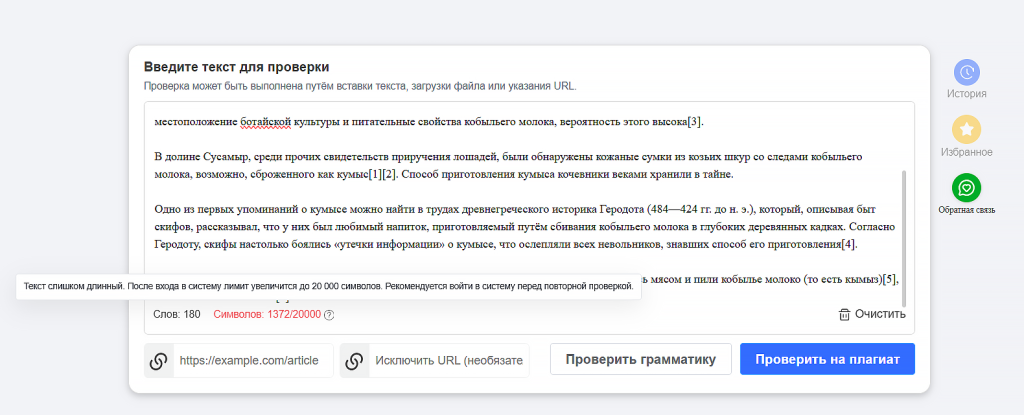
Task: Open the Обратная связь feedback chat icon
Action: (967, 188)
